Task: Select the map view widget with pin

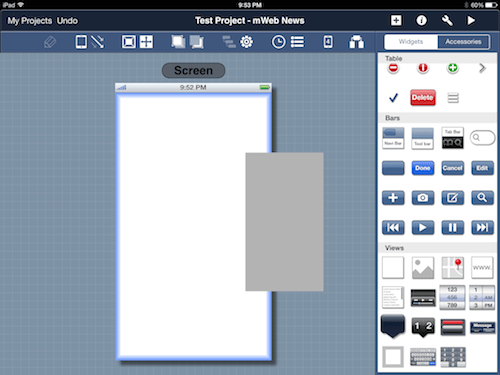Action: tap(452, 267)
